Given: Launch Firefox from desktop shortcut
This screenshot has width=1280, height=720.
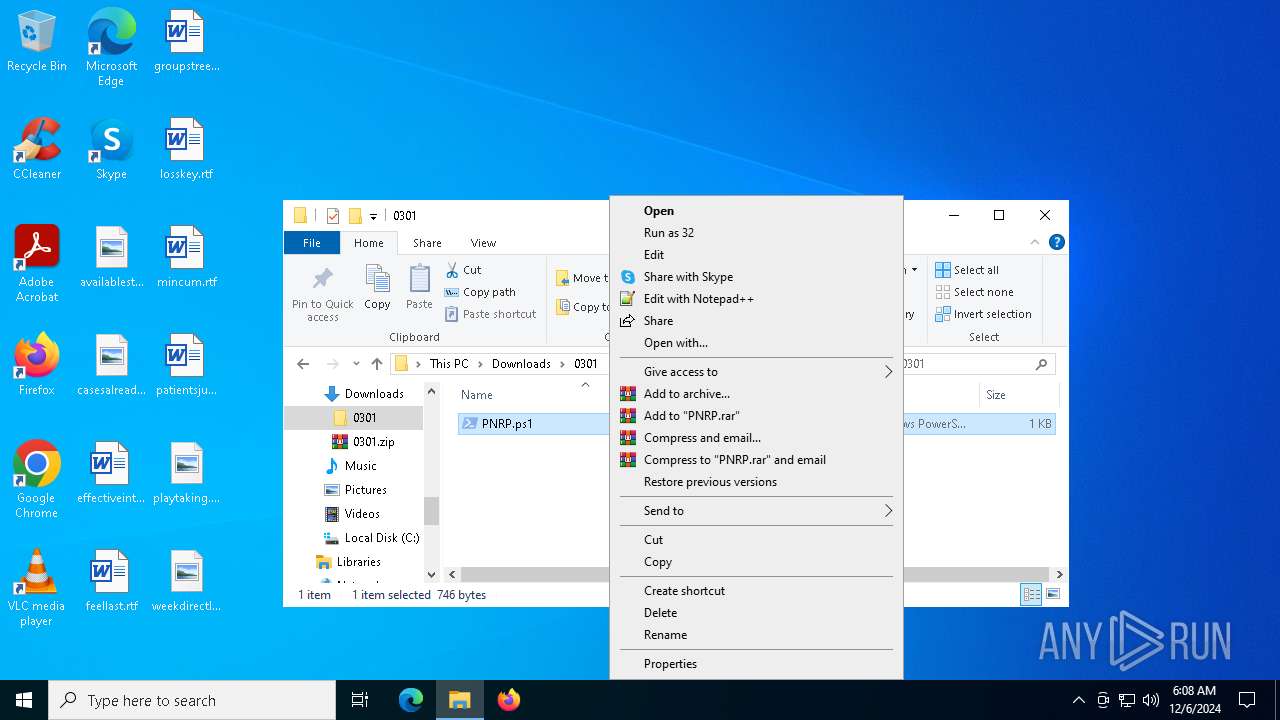Looking at the screenshot, I should (x=37, y=365).
